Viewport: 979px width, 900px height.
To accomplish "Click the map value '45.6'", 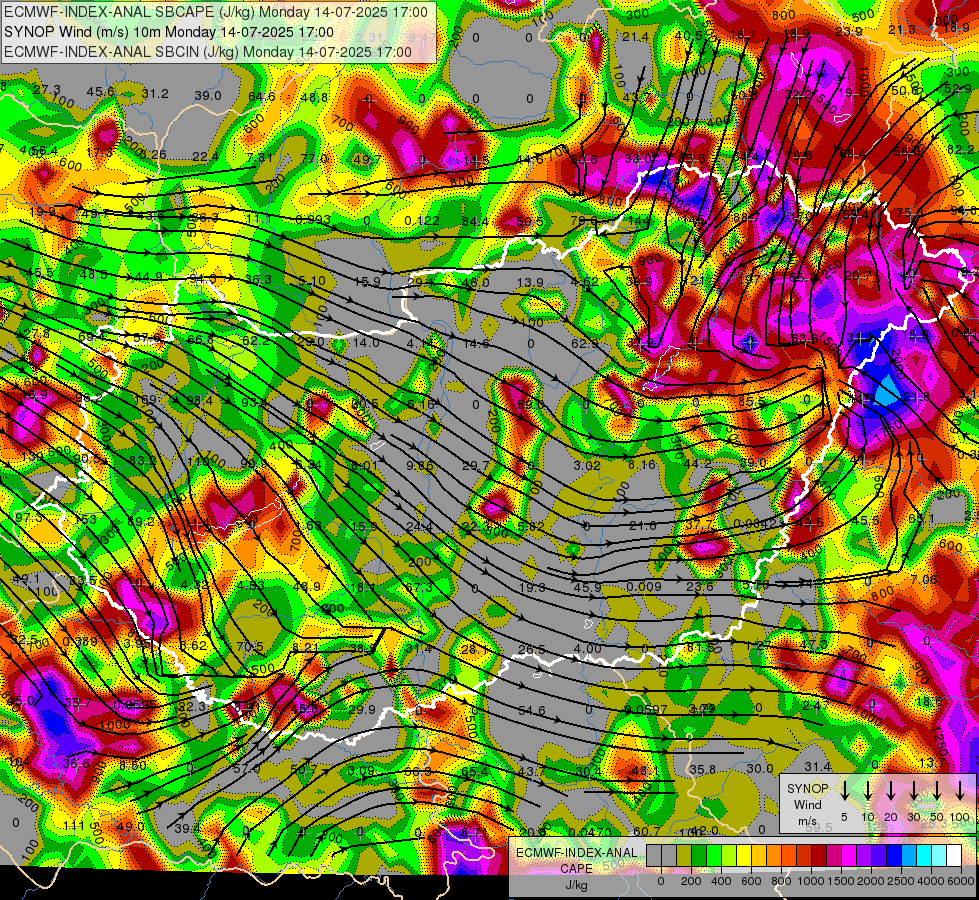I will 101,92.
